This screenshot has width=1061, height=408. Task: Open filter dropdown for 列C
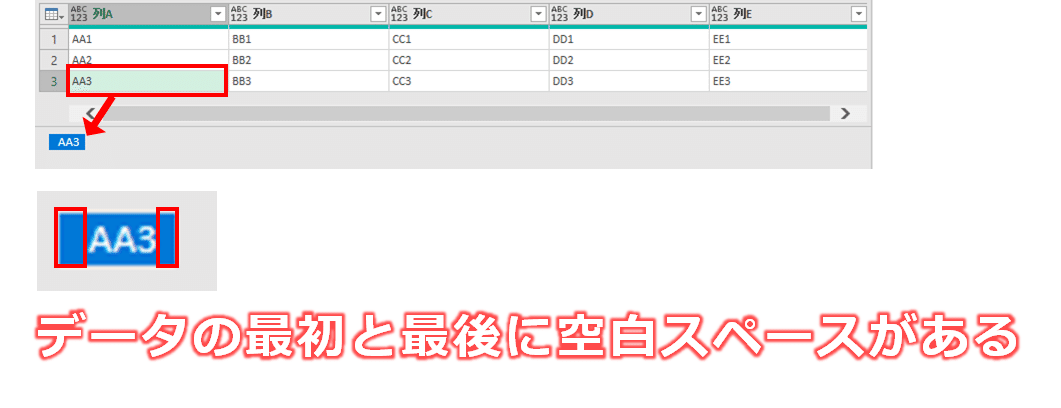[539, 14]
